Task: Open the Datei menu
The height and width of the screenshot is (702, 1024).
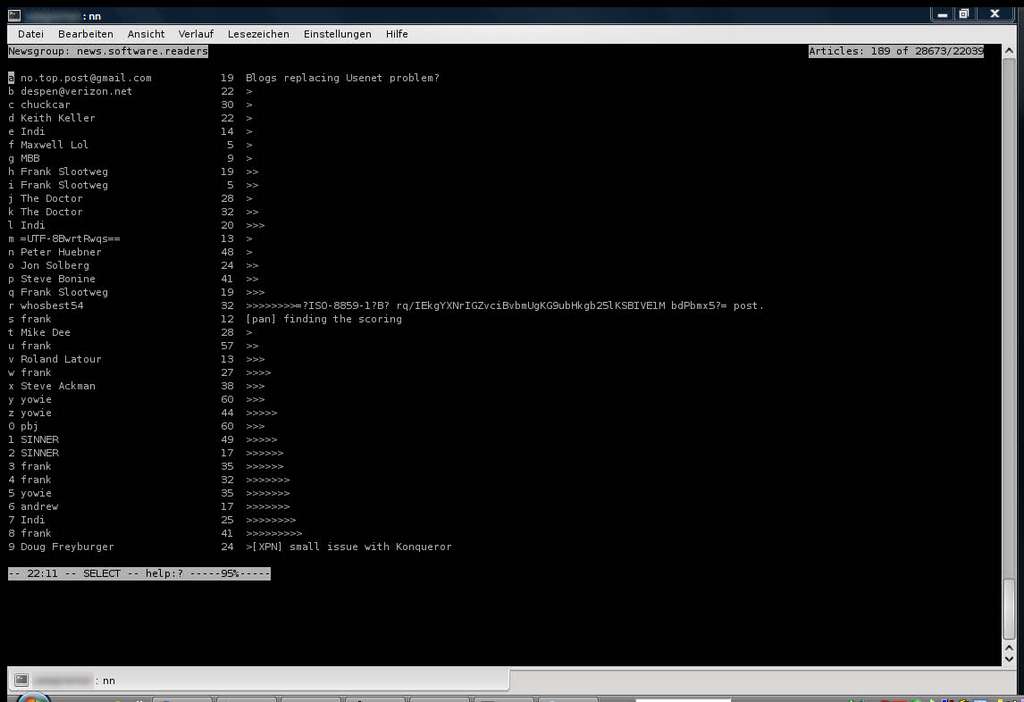Action: click(x=30, y=34)
